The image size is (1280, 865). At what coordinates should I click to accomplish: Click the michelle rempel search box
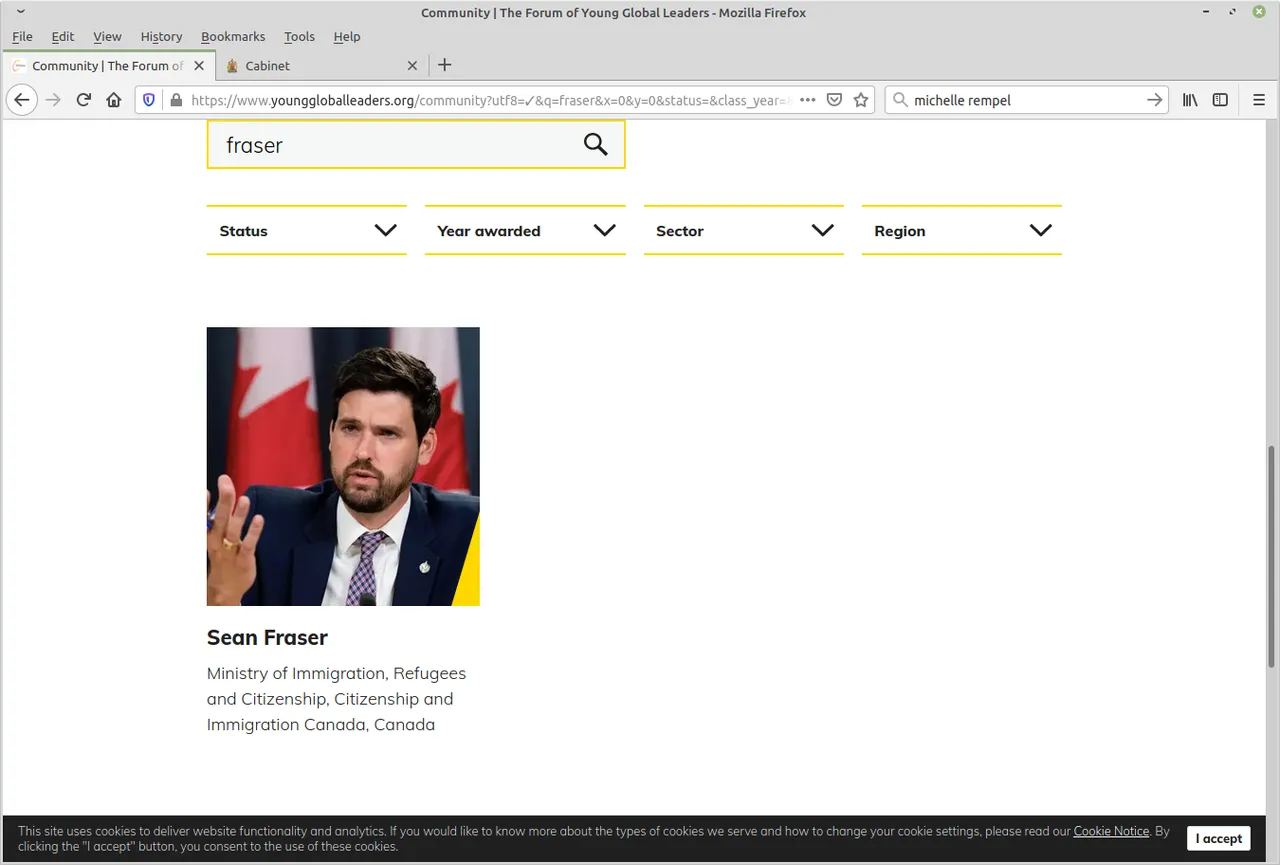click(x=1025, y=100)
